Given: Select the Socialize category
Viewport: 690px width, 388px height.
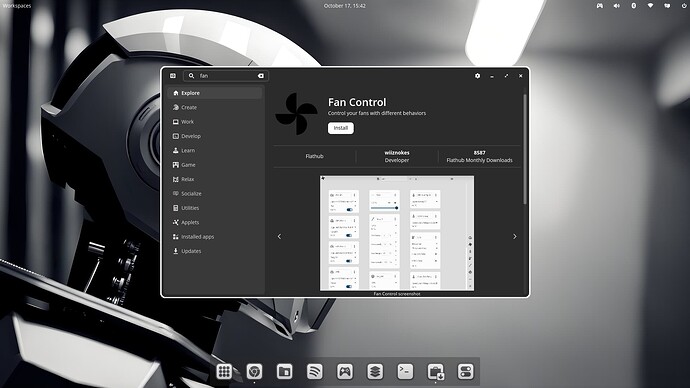Looking at the screenshot, I should pyautogui.click(x=215, y=194).
